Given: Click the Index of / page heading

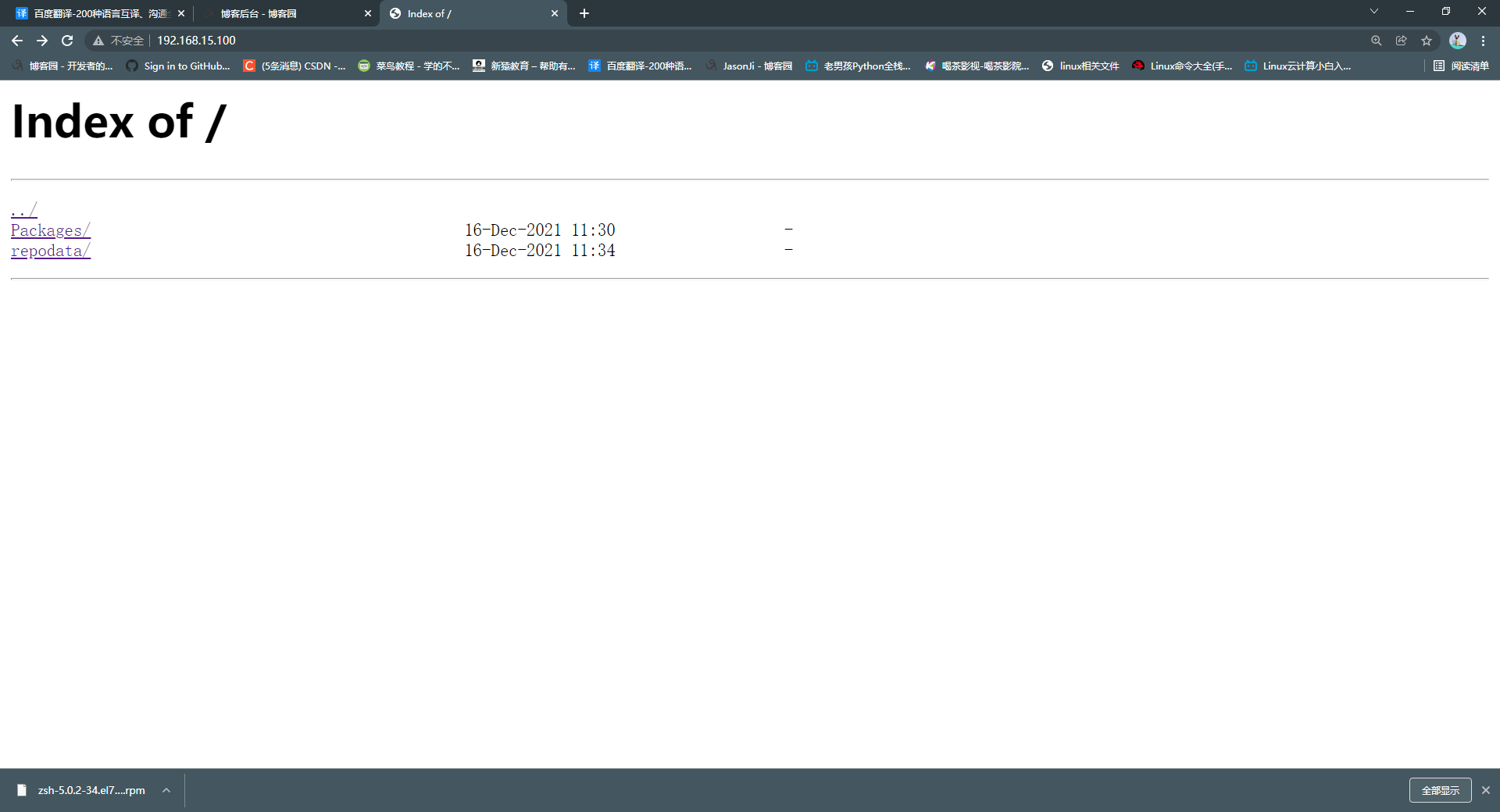Looking at the screenshot, I should [x=119, y=122].
